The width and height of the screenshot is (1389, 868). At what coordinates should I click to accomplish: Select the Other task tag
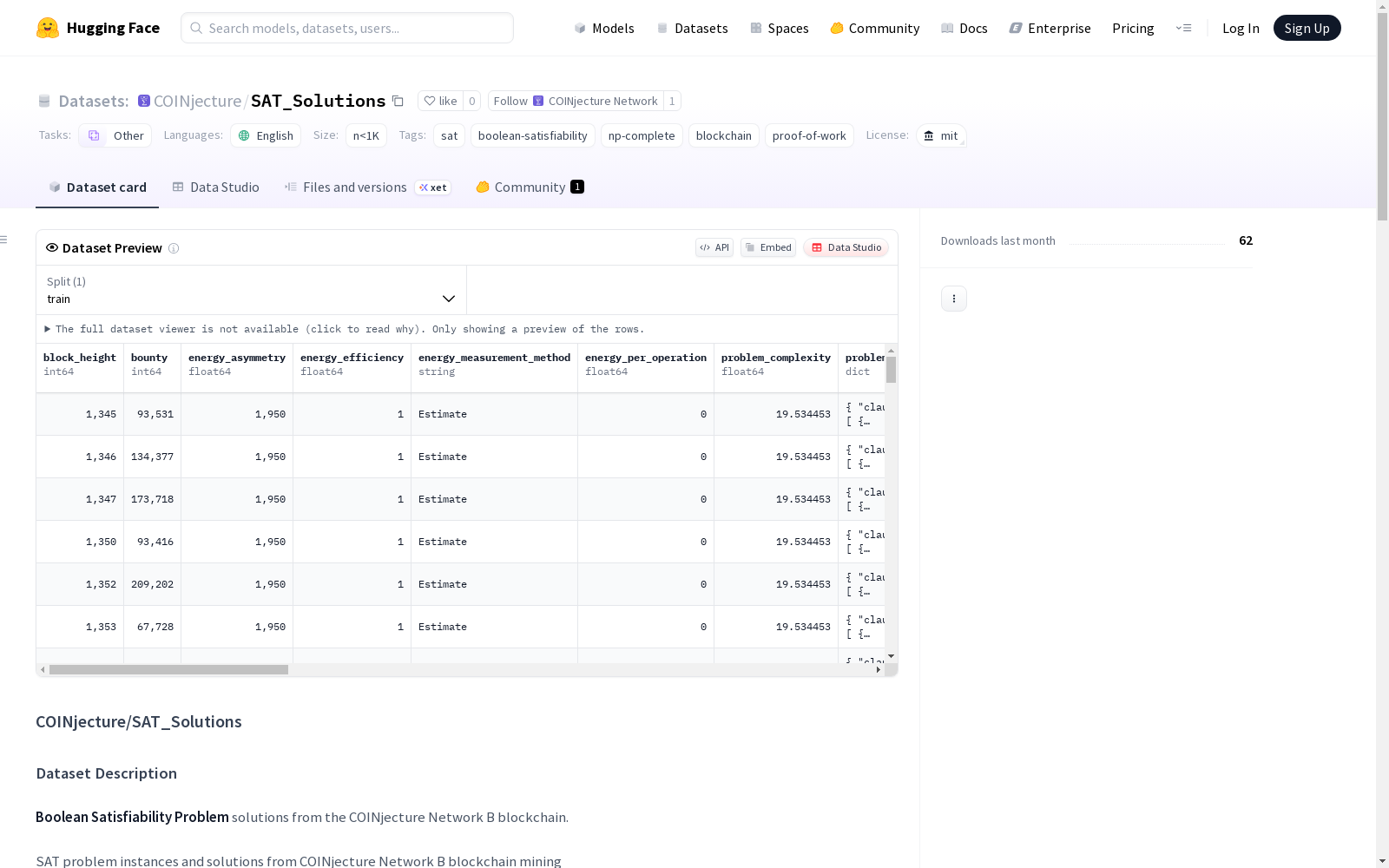[115, 135]
